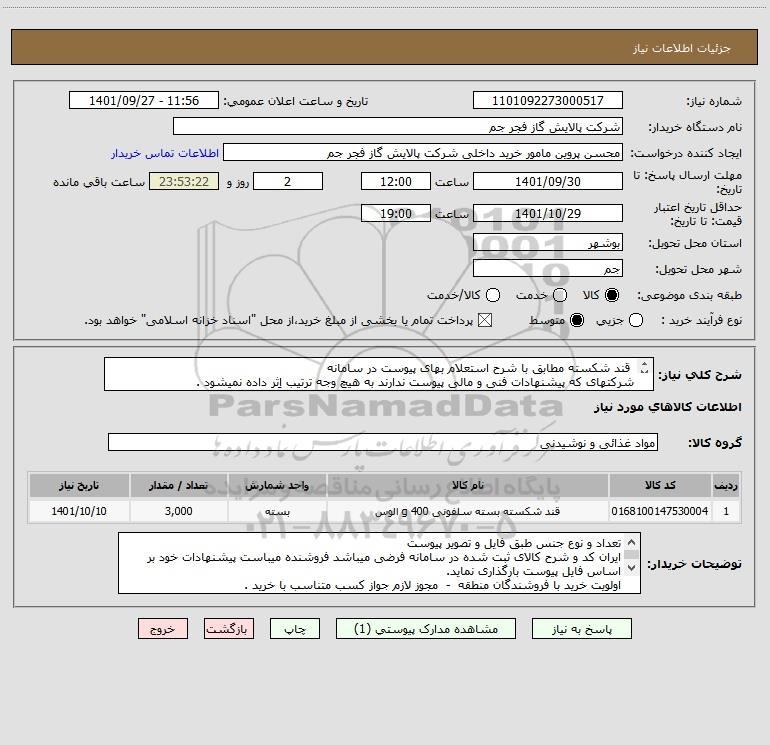Click the product name قند شکسته cell

pos(468,511)
